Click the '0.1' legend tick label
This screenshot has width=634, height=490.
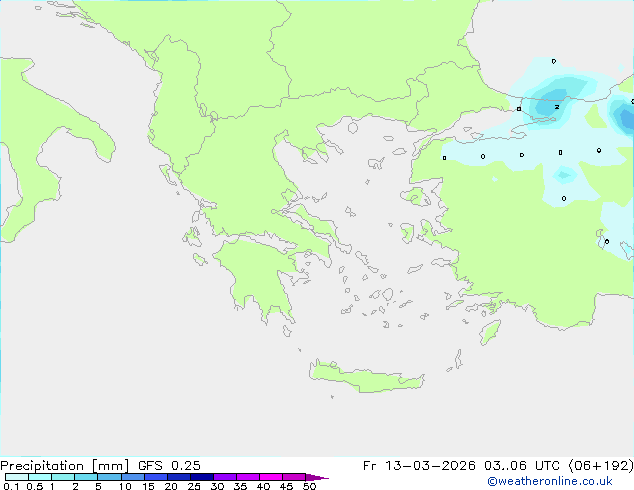tap(10, 486)
